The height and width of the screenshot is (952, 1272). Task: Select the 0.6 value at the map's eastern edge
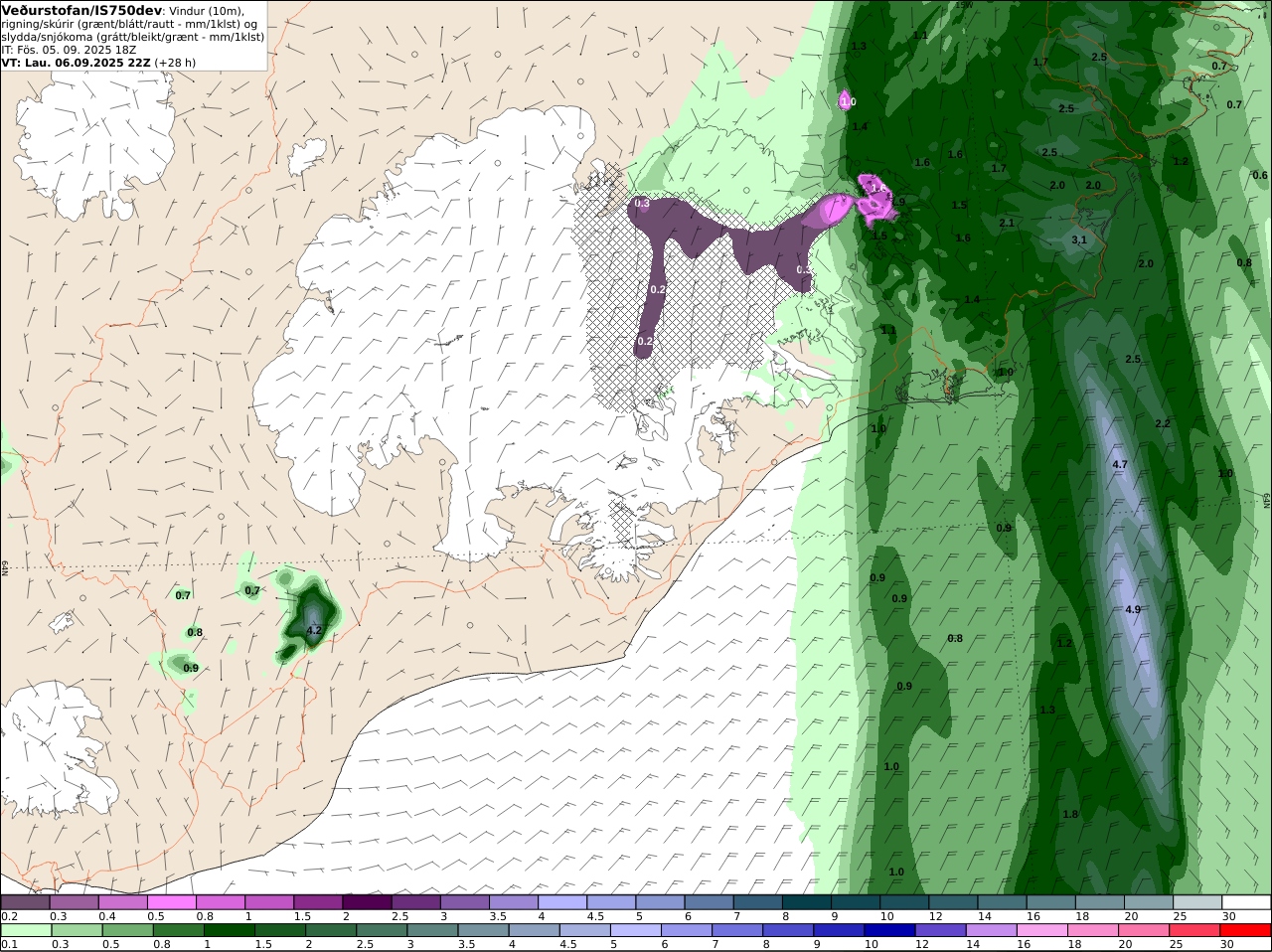tap(1259, 175)
